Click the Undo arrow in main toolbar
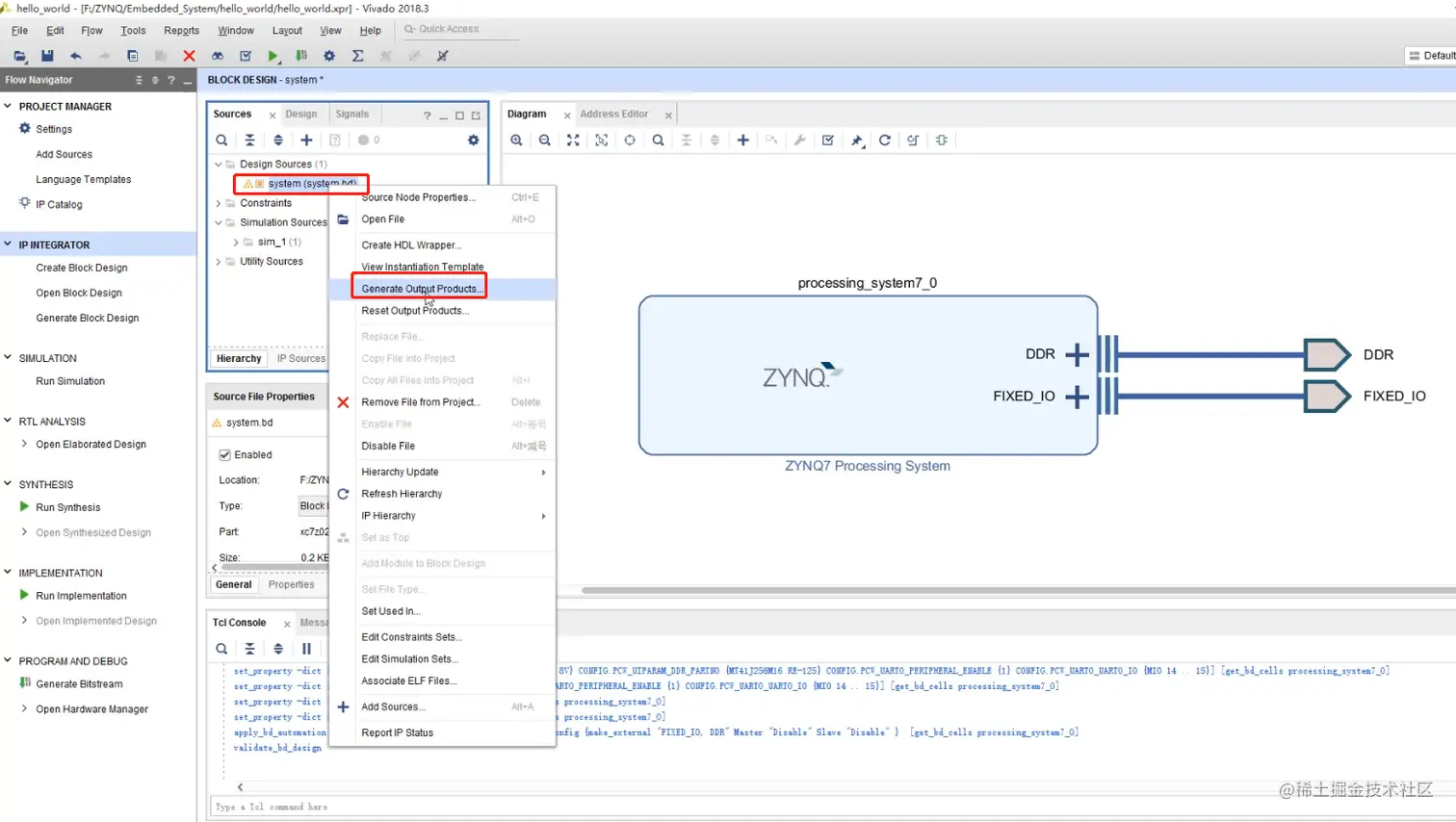 tap(75, 56)
